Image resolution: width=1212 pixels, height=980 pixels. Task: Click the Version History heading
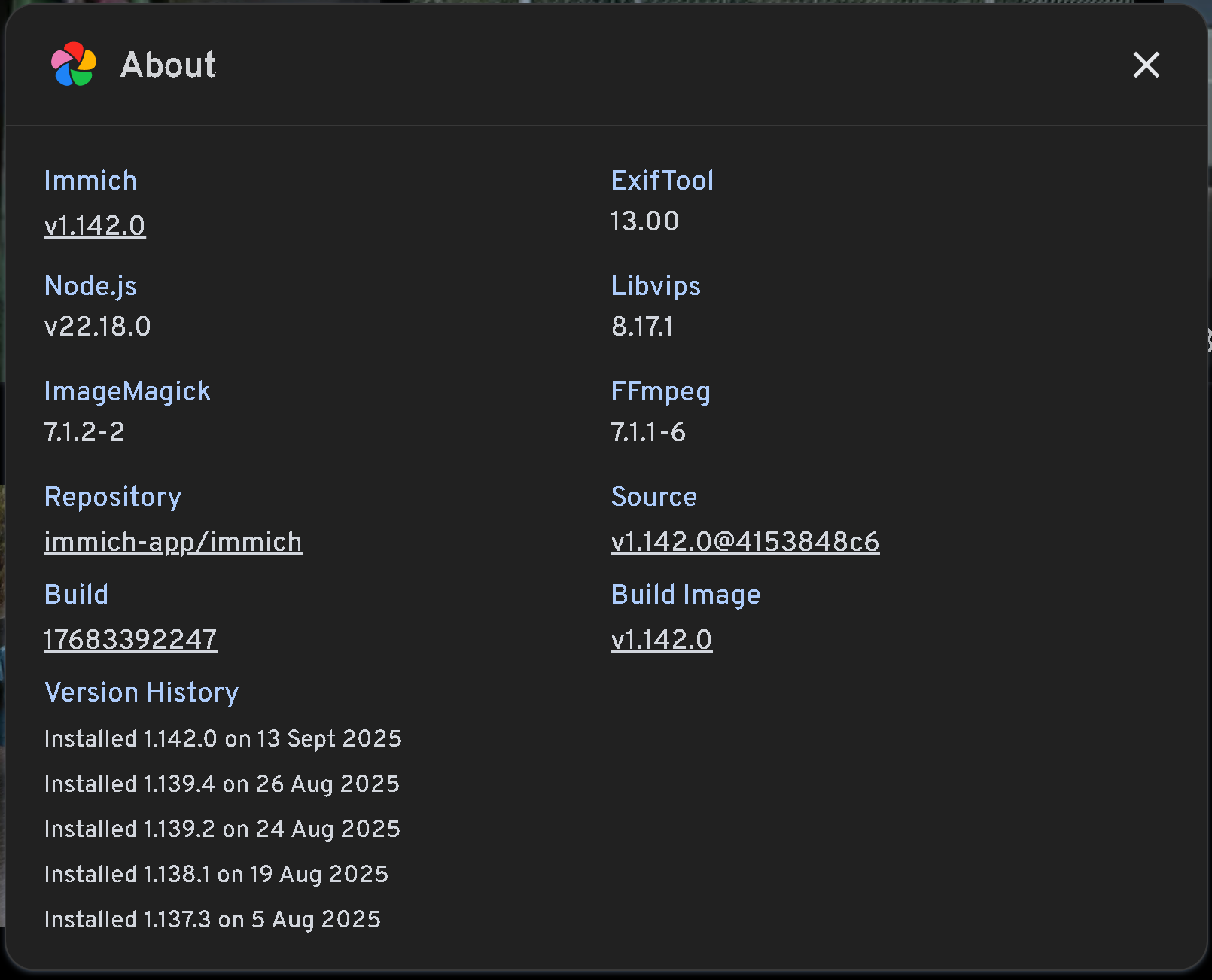142,692
